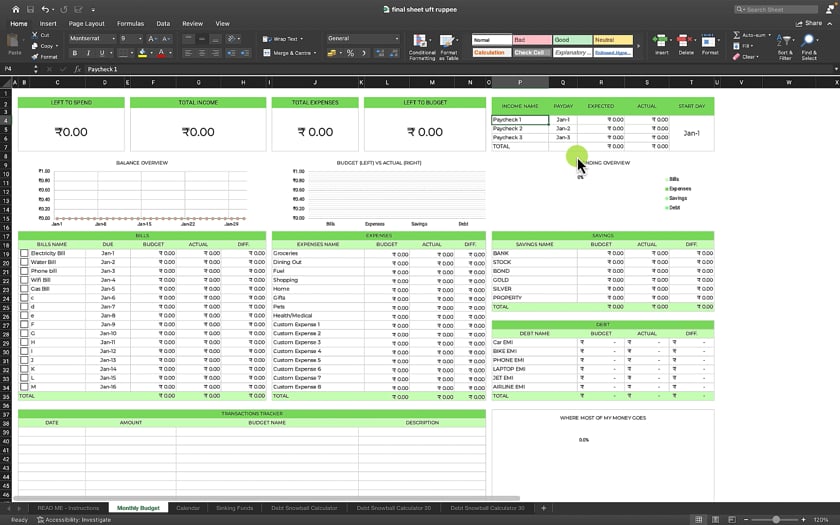This screenshot has height=525, width=840.
Task: Apply the Good cell style swatch
Action: (572, 40)
